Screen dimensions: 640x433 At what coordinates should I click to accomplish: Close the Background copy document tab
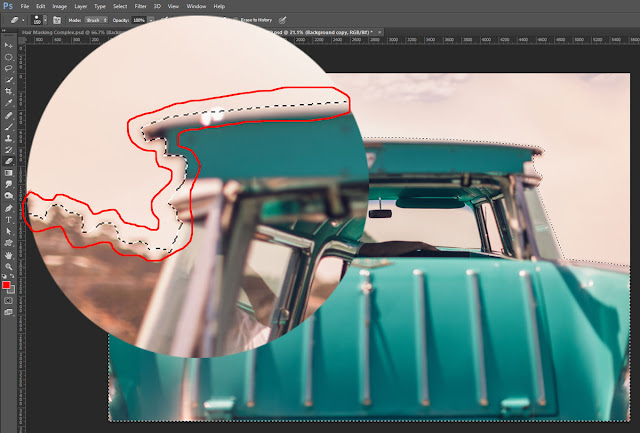380,32
